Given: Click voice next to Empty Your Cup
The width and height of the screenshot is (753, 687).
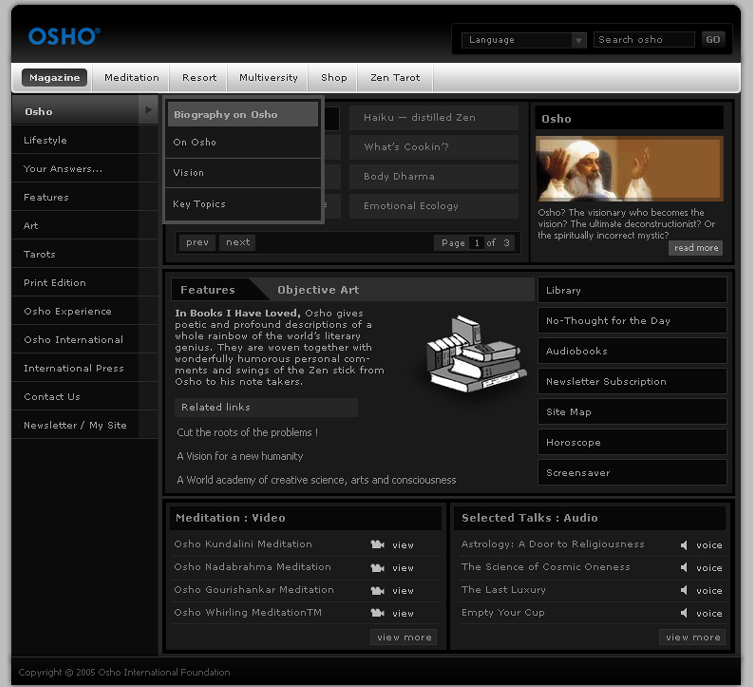Looking at the screenshot, I should click(x=709, y=613).
